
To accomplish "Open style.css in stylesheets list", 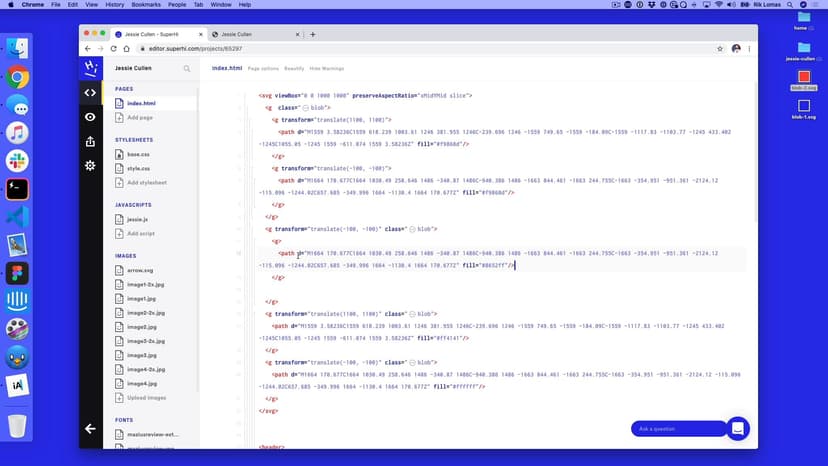I will [137, 168].
